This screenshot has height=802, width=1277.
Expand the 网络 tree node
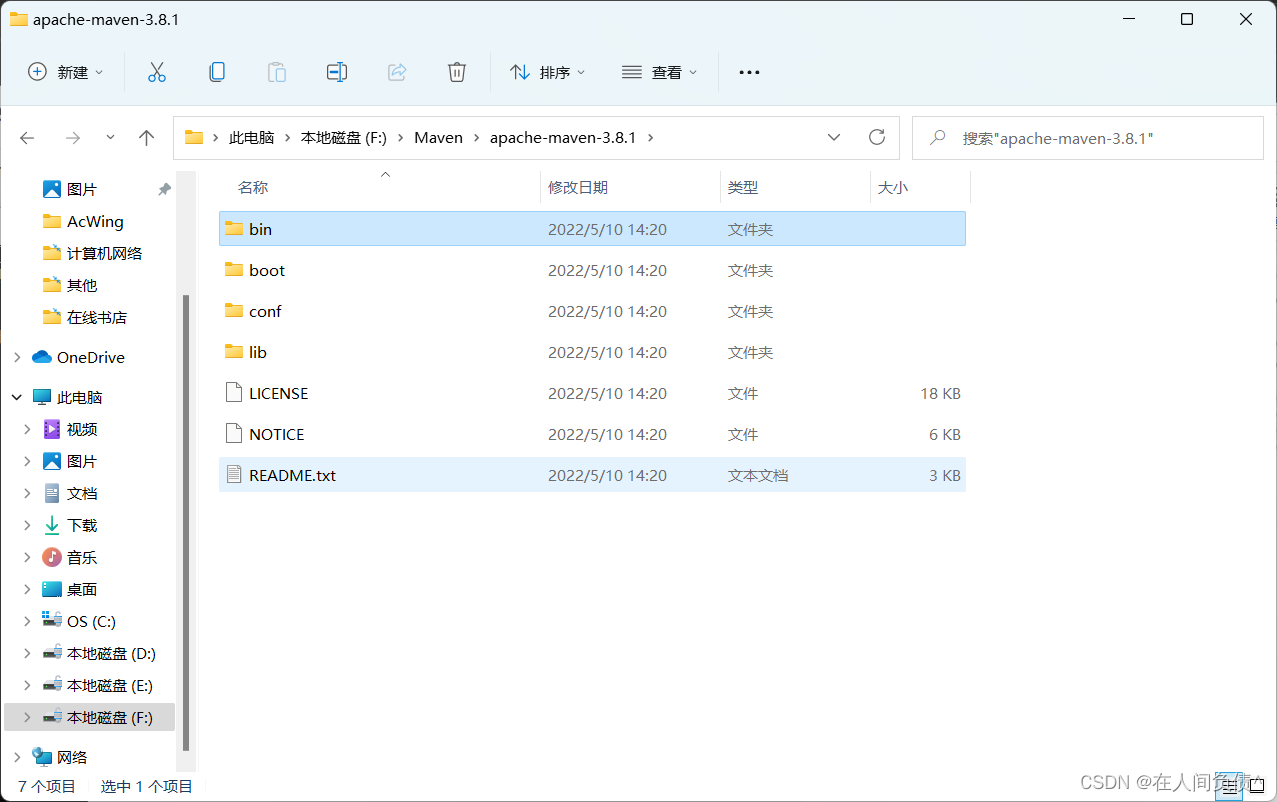(x=17, y=757)
